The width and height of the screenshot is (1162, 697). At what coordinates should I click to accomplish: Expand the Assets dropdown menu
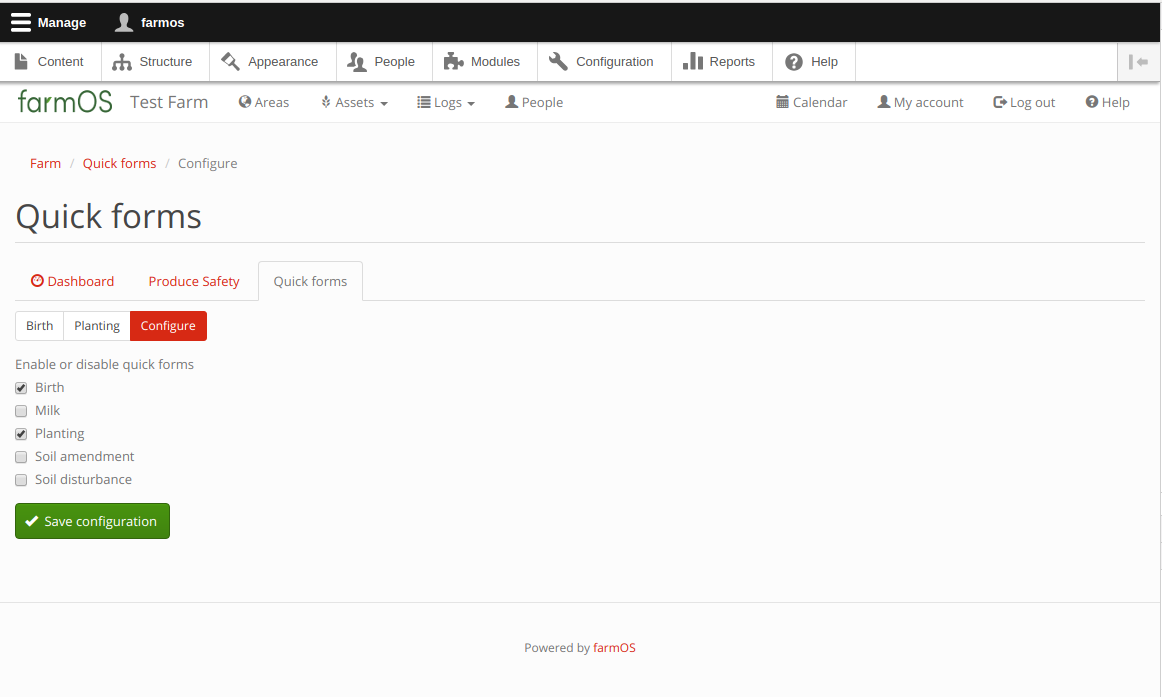[x=354, y=102]
